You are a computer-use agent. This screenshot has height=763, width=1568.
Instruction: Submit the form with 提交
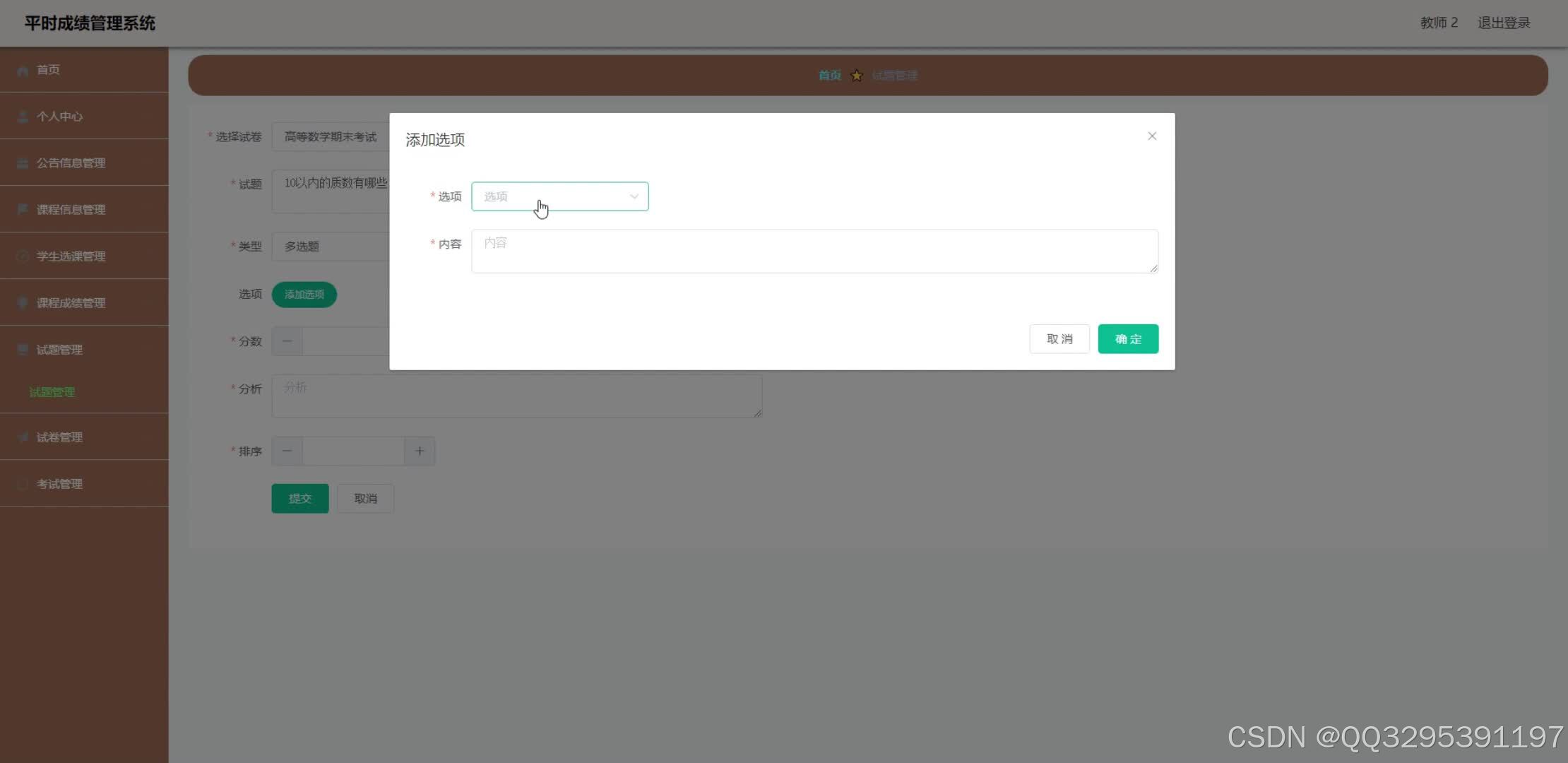(x=300, y=498)
